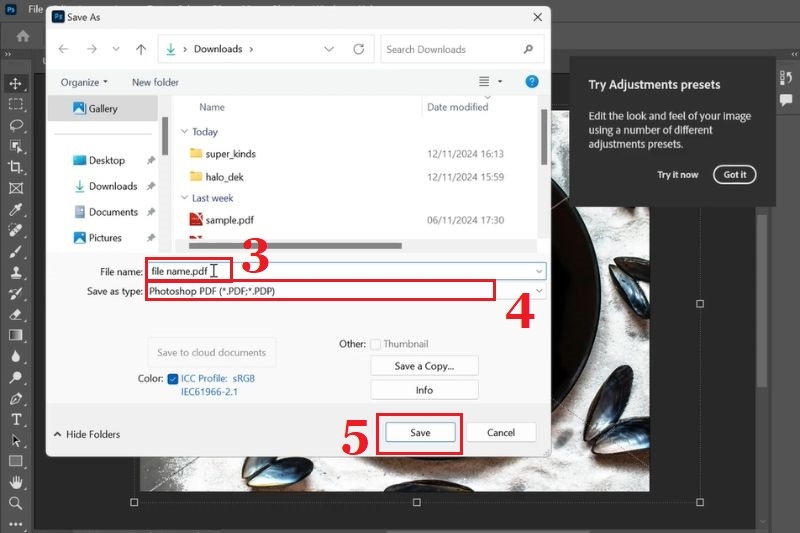Navigate back in Save As dialog

63,49
